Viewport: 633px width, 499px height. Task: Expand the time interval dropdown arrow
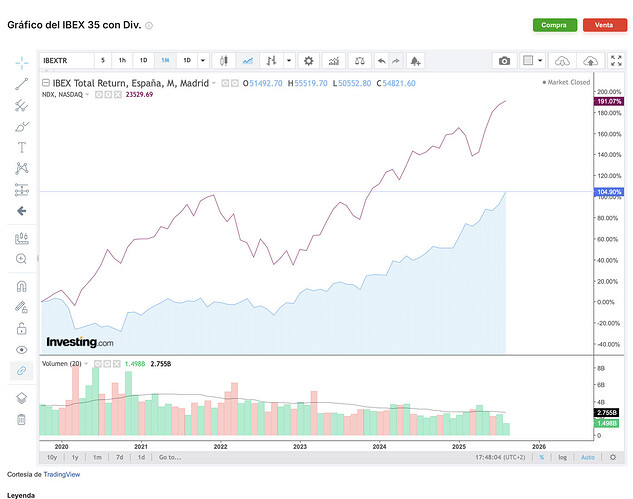pos(203,61)
